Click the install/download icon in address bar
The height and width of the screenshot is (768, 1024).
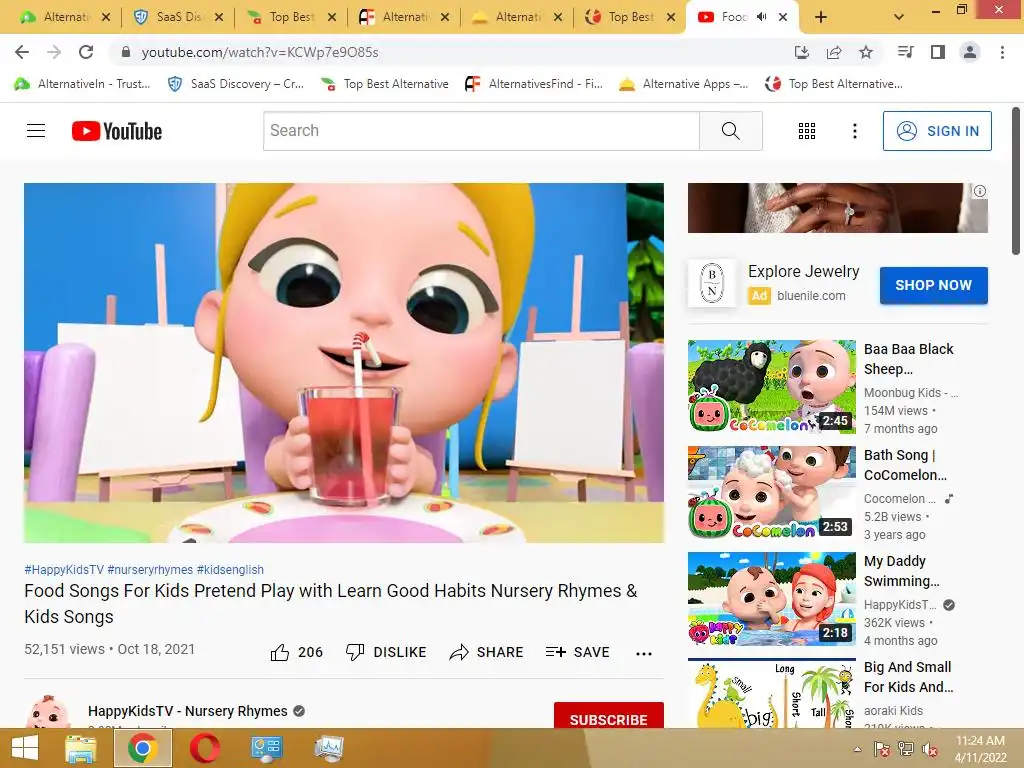coord(802,52)
